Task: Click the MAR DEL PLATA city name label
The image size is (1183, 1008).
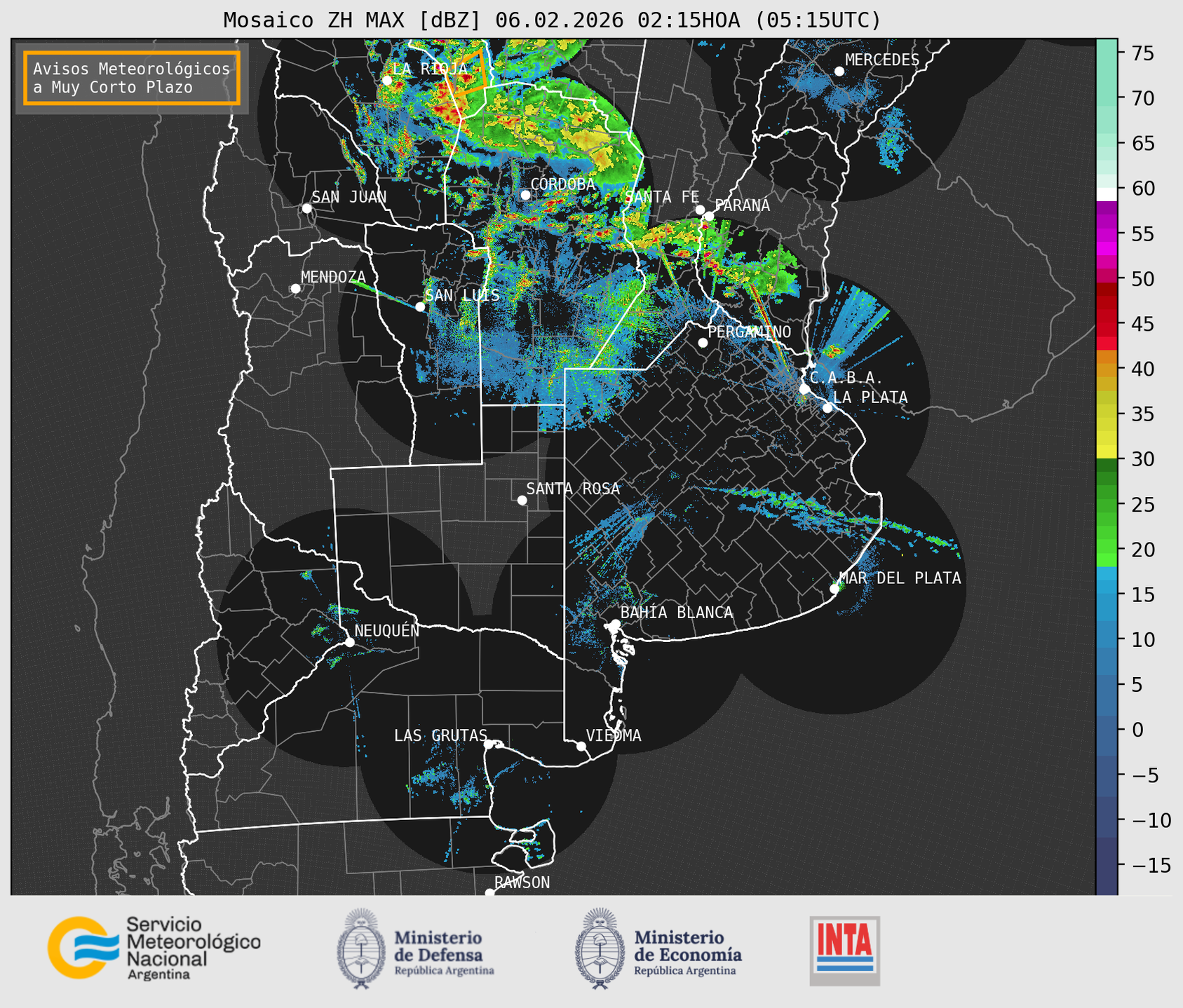Action: pyautogui.click(x=900, y=578)
